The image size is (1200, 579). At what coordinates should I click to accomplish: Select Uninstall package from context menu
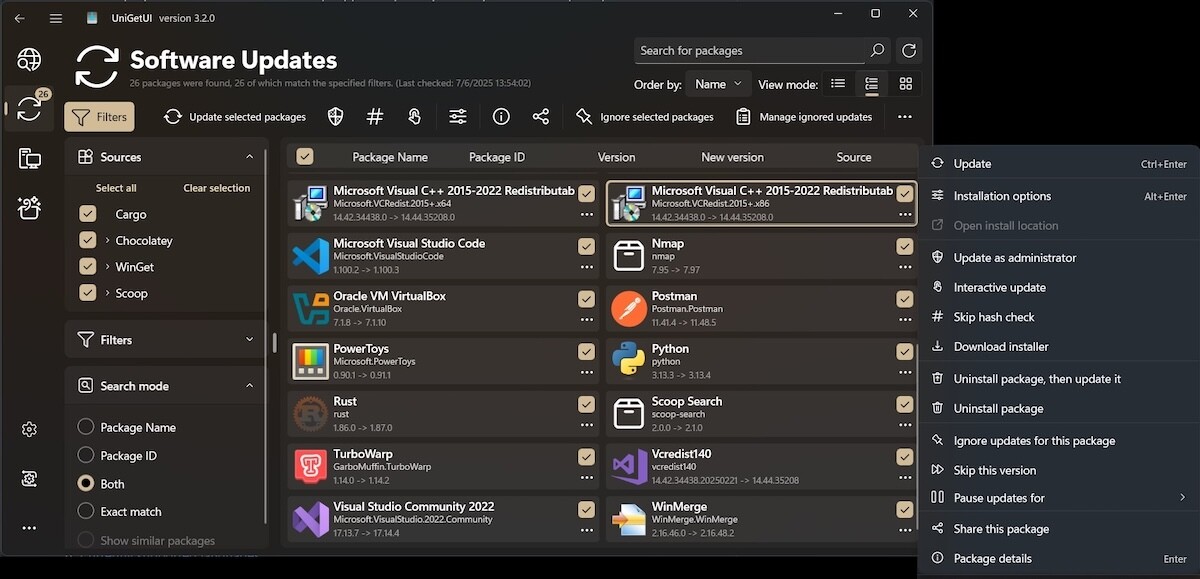pyautogui.click(x=998, y=408)
